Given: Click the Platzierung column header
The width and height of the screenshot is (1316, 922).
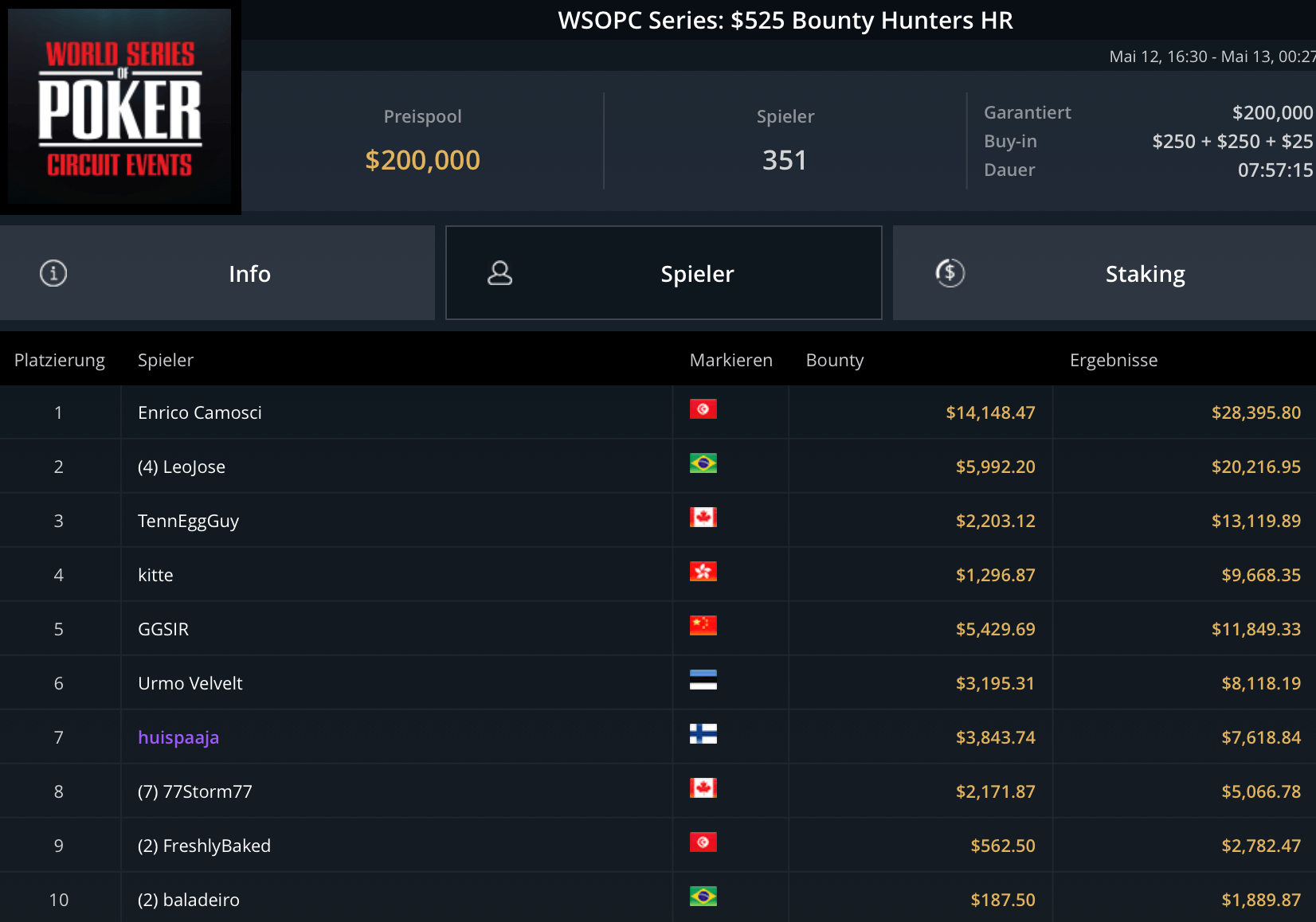Looking at the screenshot, I should tap(60, 360).
